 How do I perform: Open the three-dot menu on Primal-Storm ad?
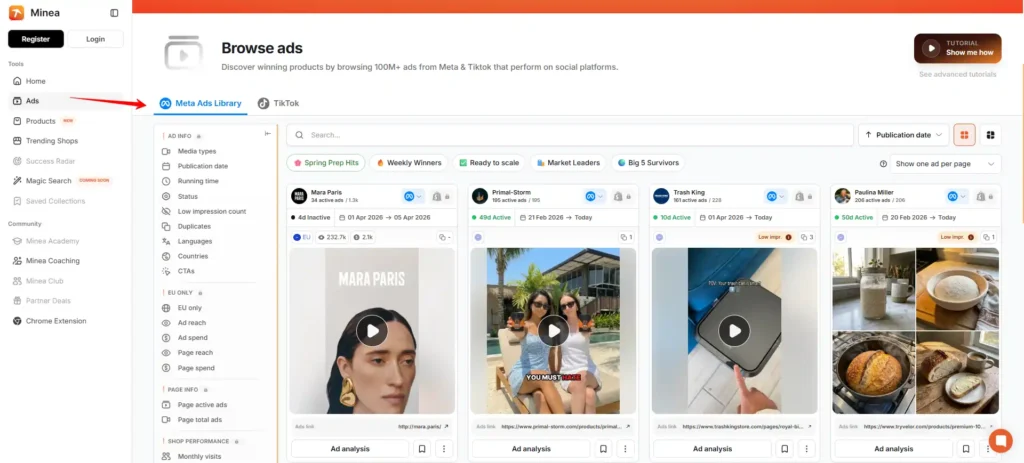(x=625, y=449)
